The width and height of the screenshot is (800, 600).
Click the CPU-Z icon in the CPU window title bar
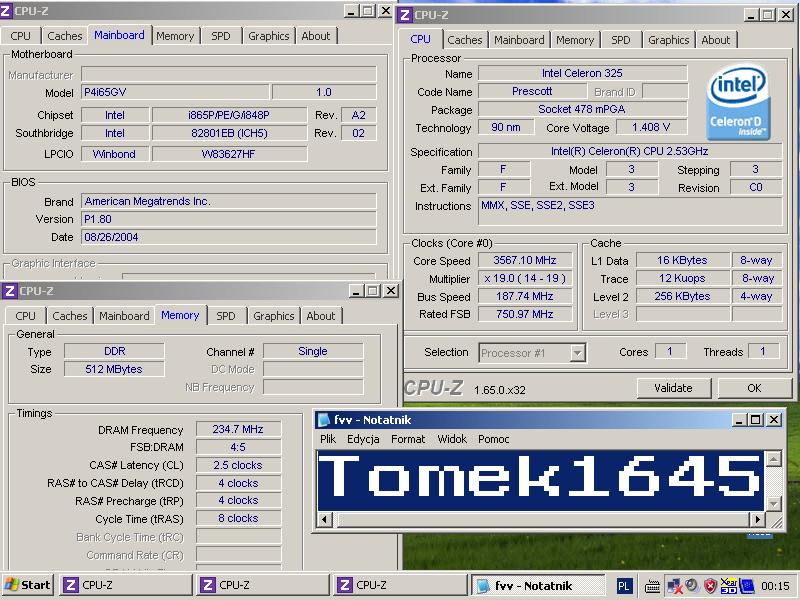pyautogui.click(x=405, y=15)
